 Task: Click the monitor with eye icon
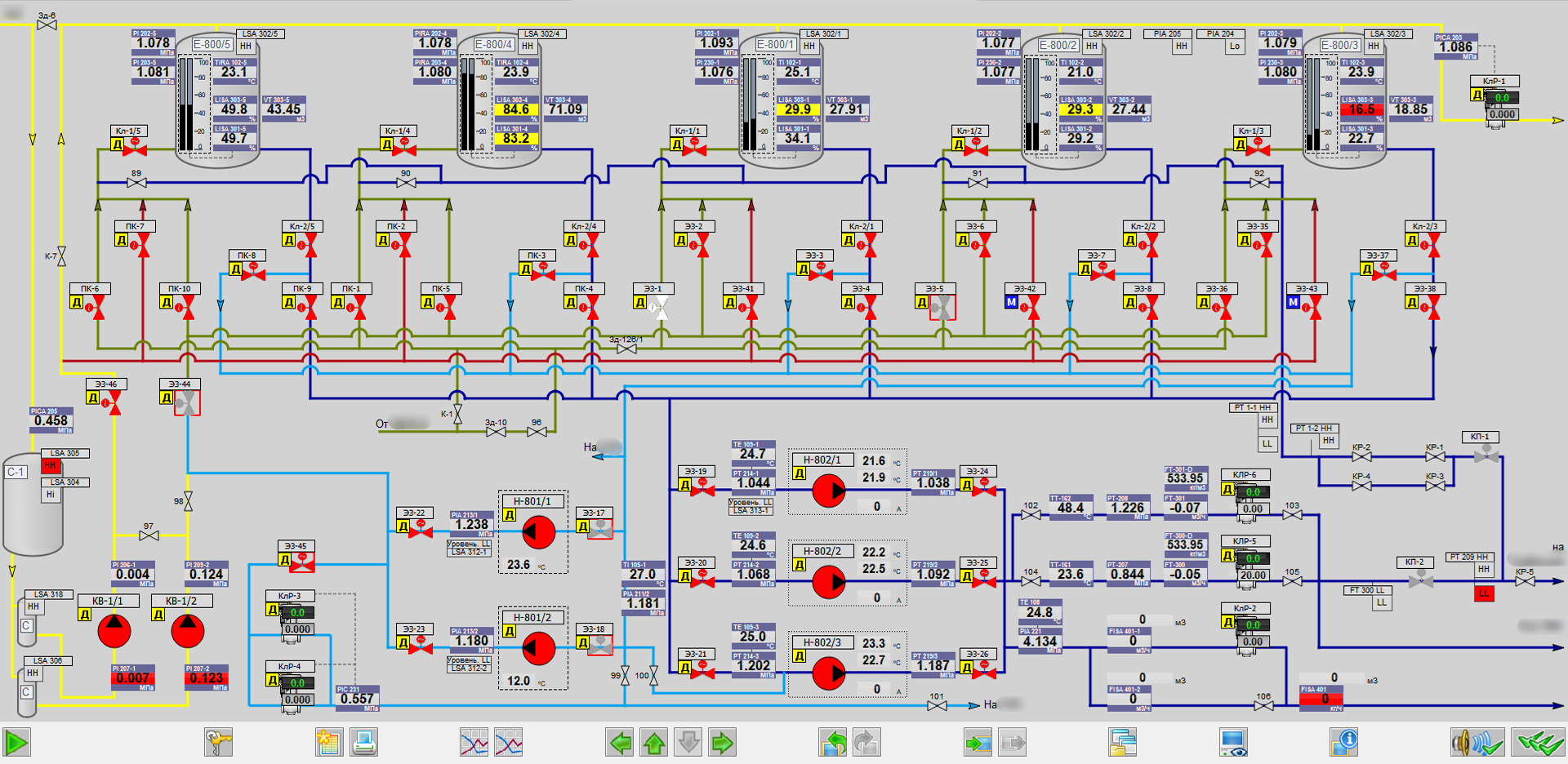click(1233, 743)
